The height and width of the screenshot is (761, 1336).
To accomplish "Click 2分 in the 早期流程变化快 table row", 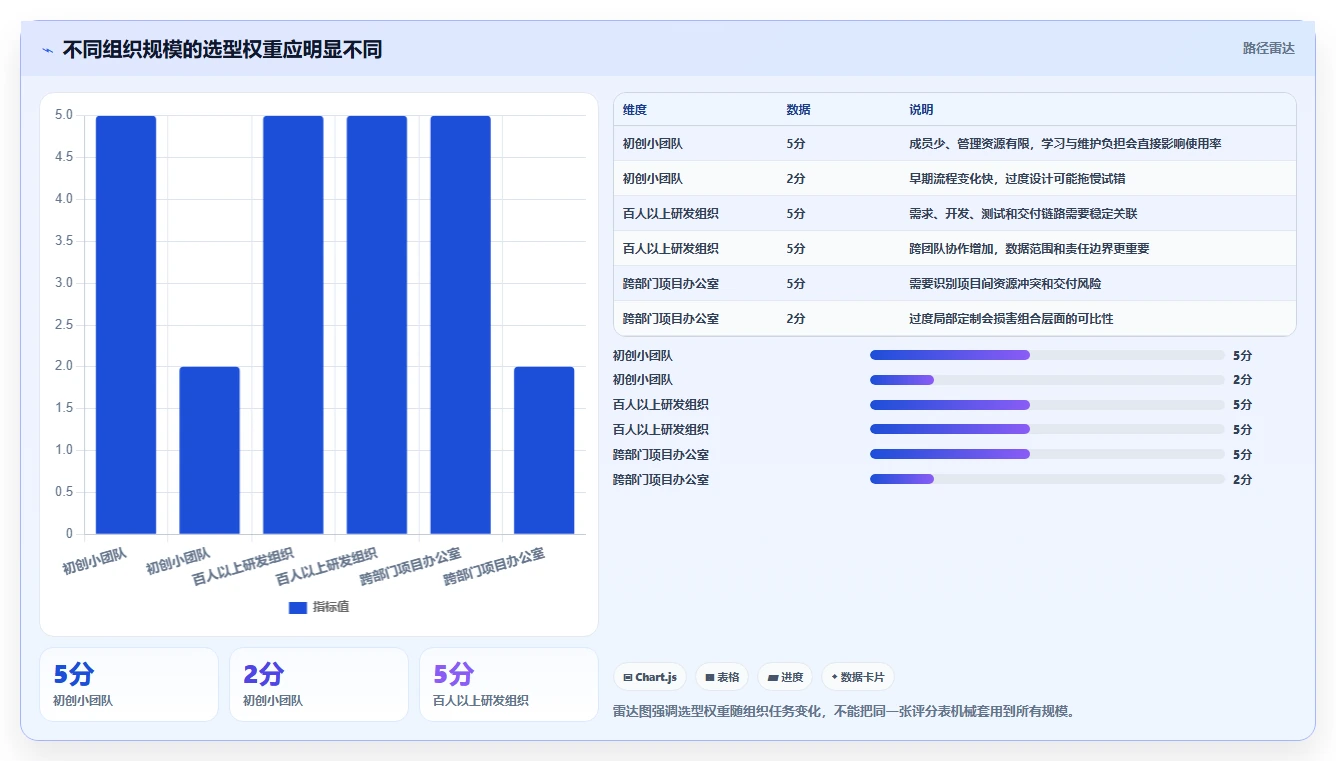I will (x=796, y=179).
